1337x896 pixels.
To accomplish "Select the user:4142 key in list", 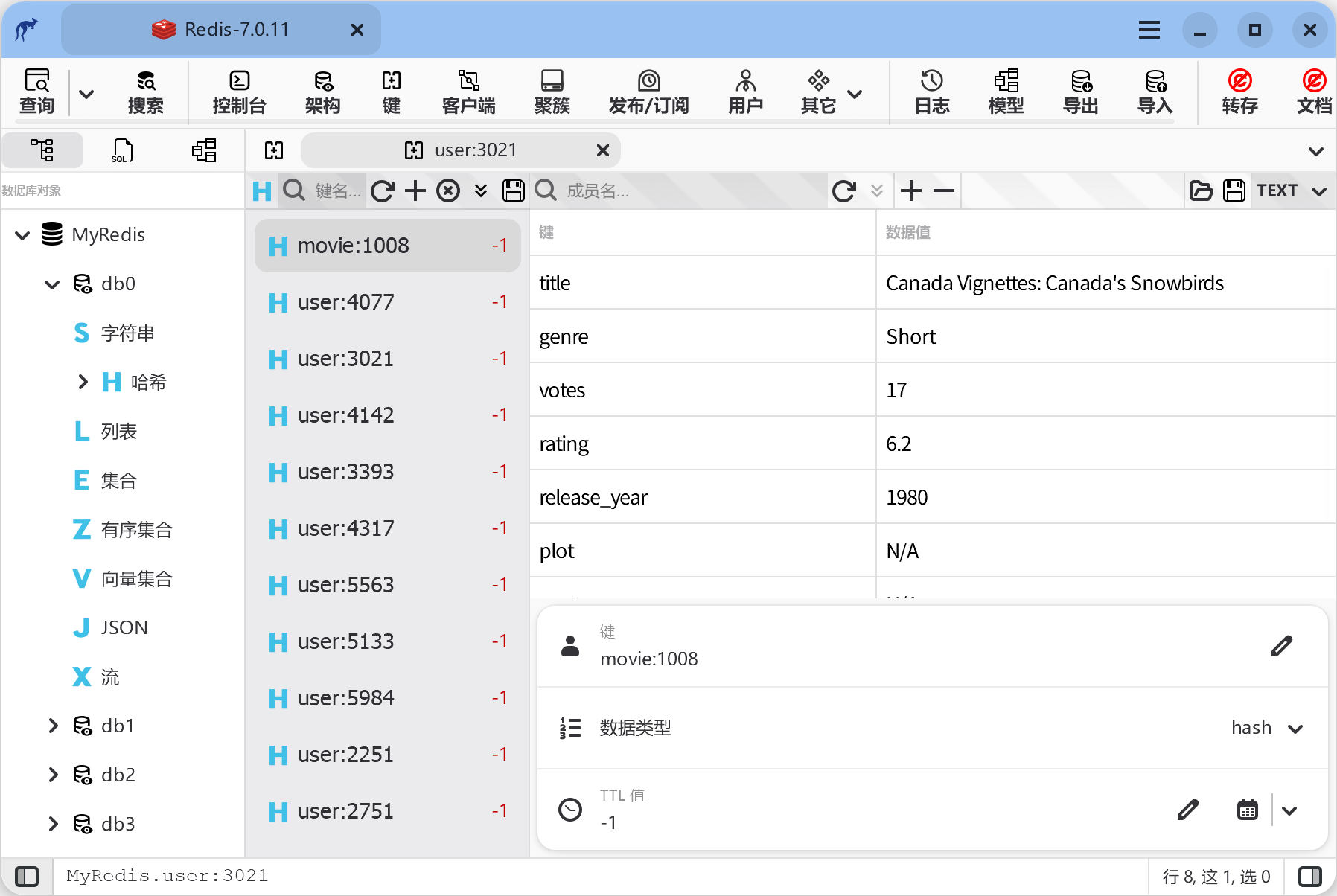I will coord(345,415).
